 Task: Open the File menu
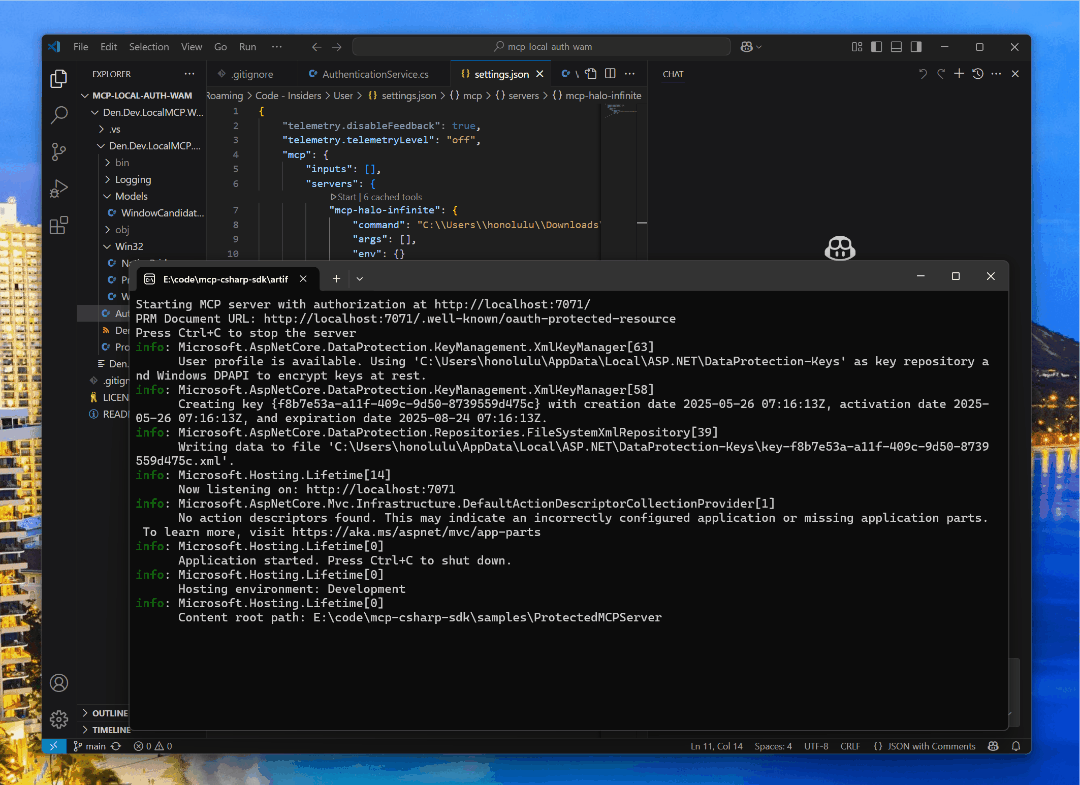(x=81, y=47)
